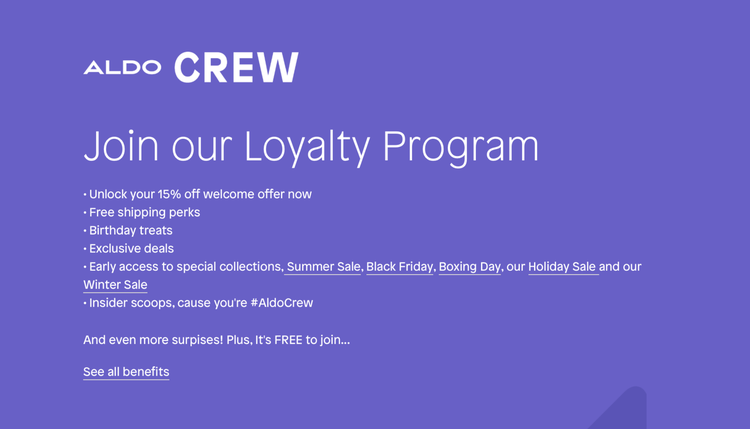The height and width of the screenshot is (429, 750).
Task: Click the Join our Loyalty Program heading
Action: tap(310, 146)
